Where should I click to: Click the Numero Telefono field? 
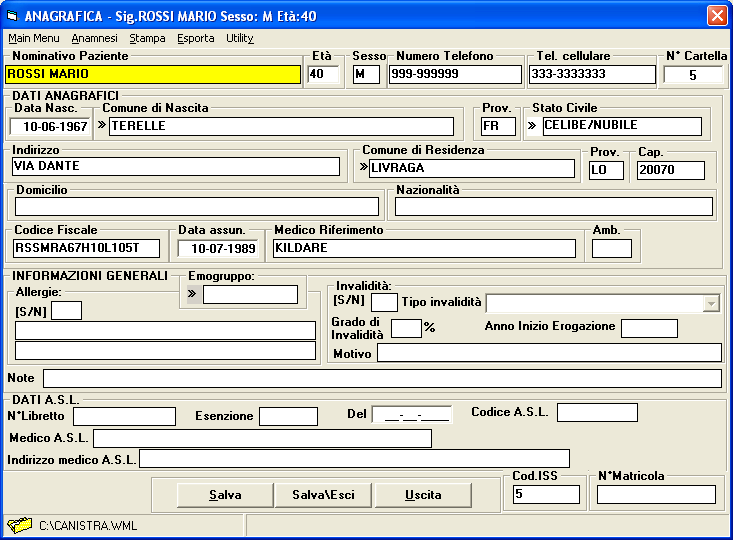[455, 74]
